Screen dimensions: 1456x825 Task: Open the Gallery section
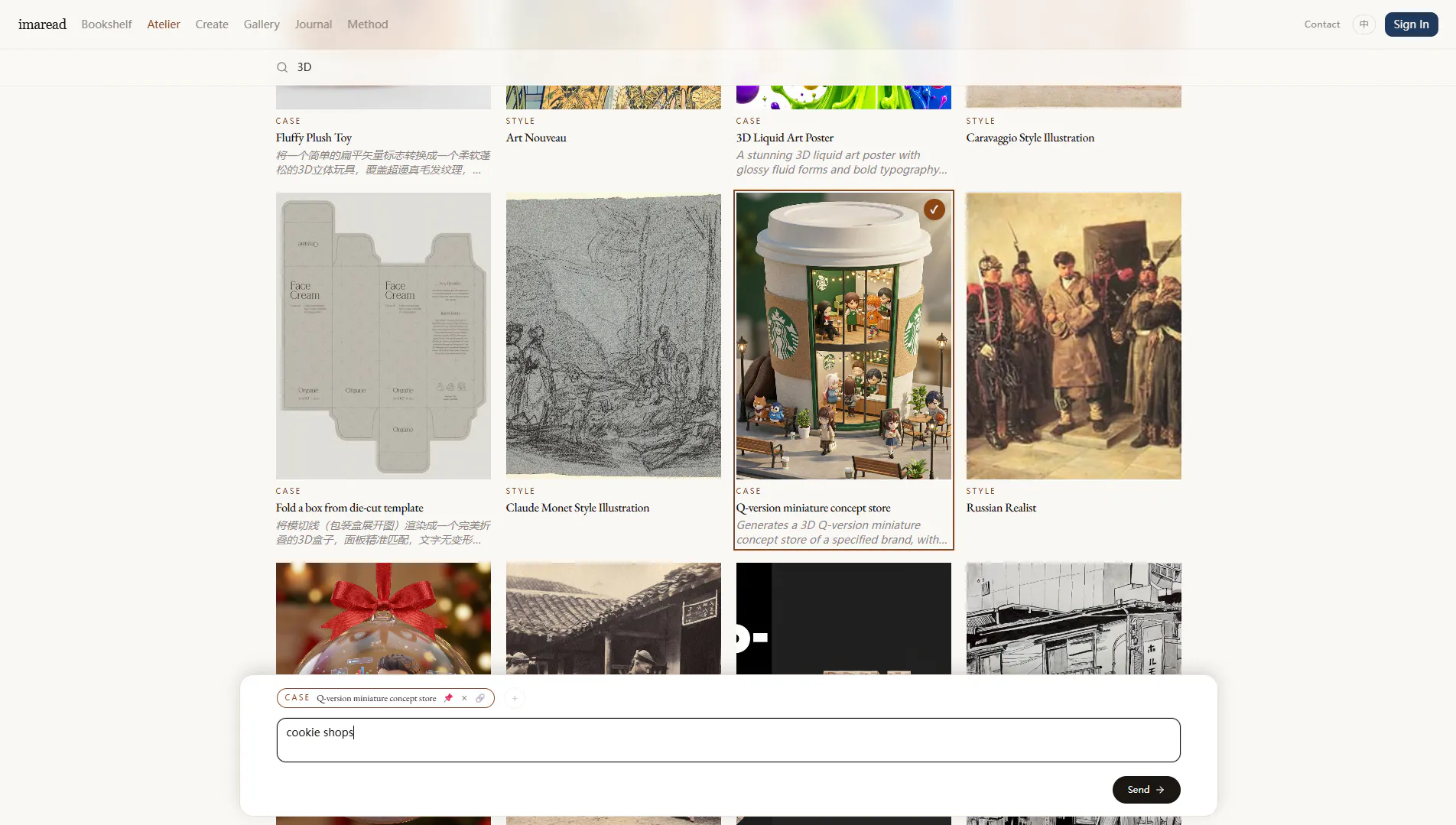(x=262, y=24)
